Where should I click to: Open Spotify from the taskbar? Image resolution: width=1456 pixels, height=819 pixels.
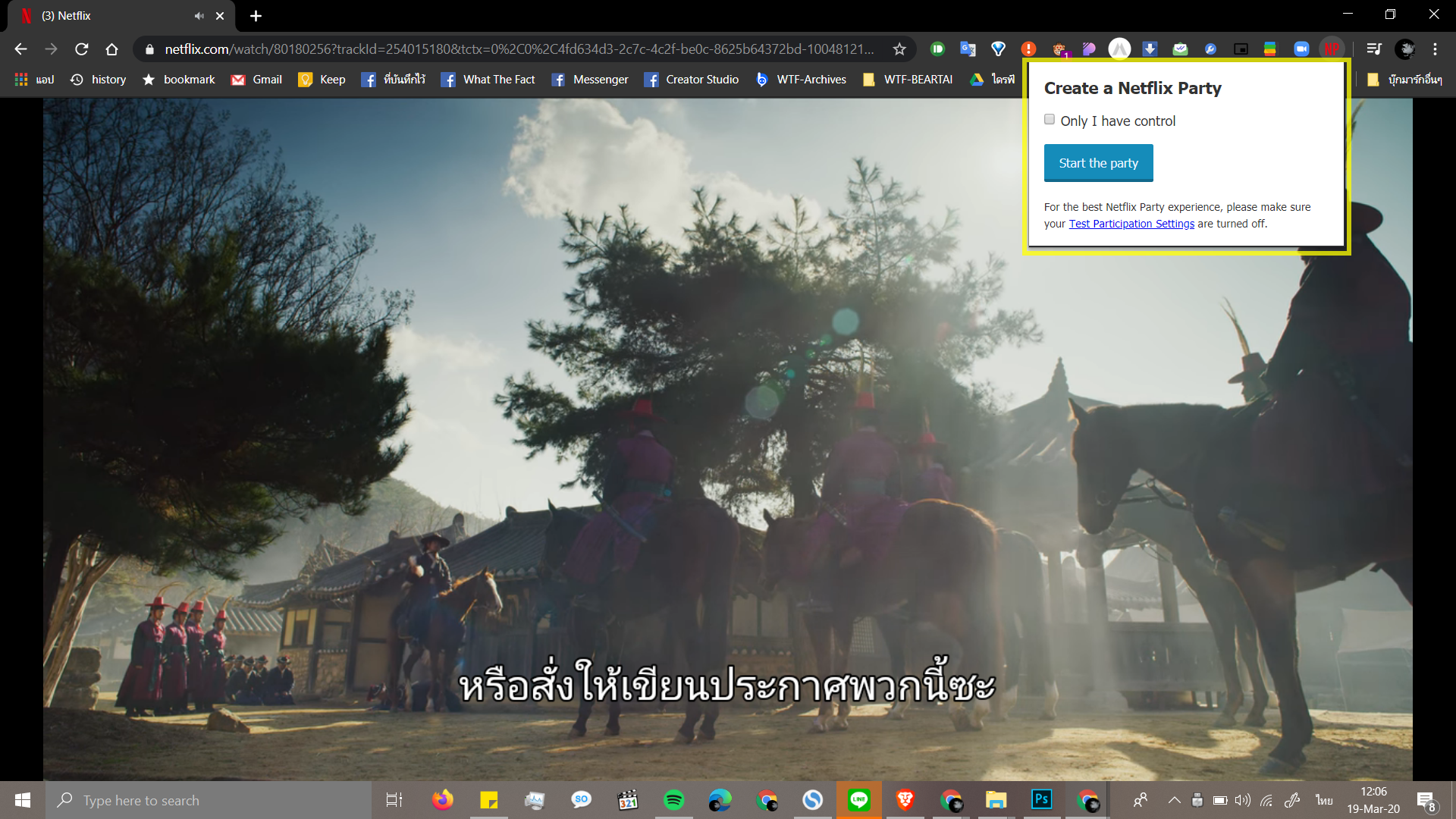point(673,800)
